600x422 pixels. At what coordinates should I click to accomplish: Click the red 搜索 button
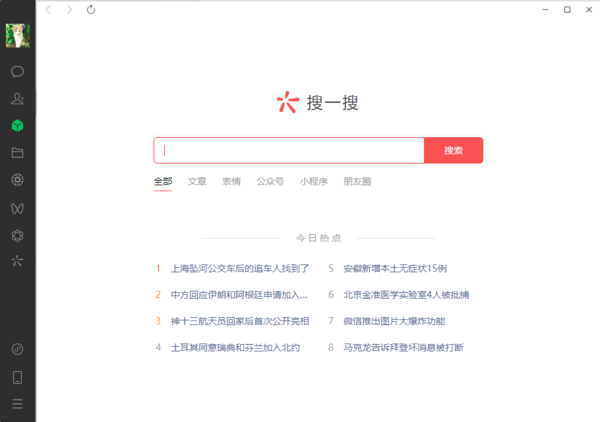pos(453,150)
